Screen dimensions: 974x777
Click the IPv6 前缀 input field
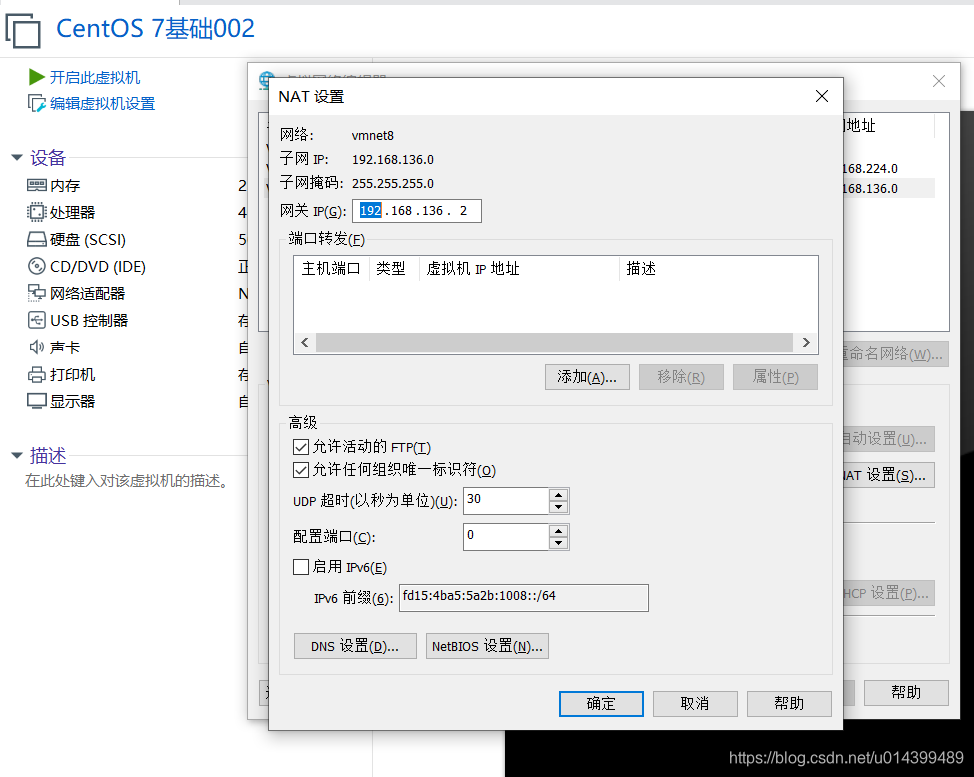[524, 598]
